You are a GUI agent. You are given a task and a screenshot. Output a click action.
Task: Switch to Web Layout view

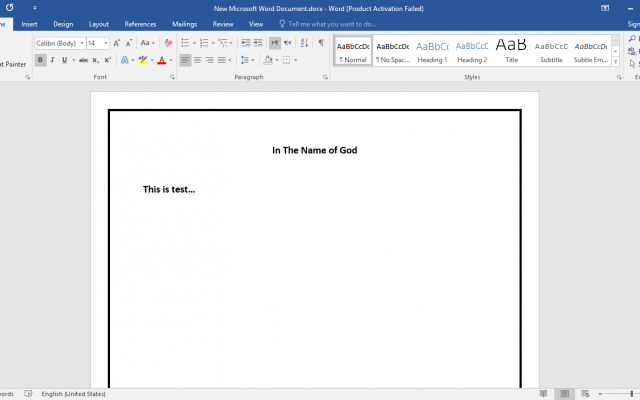coord(585,393)
